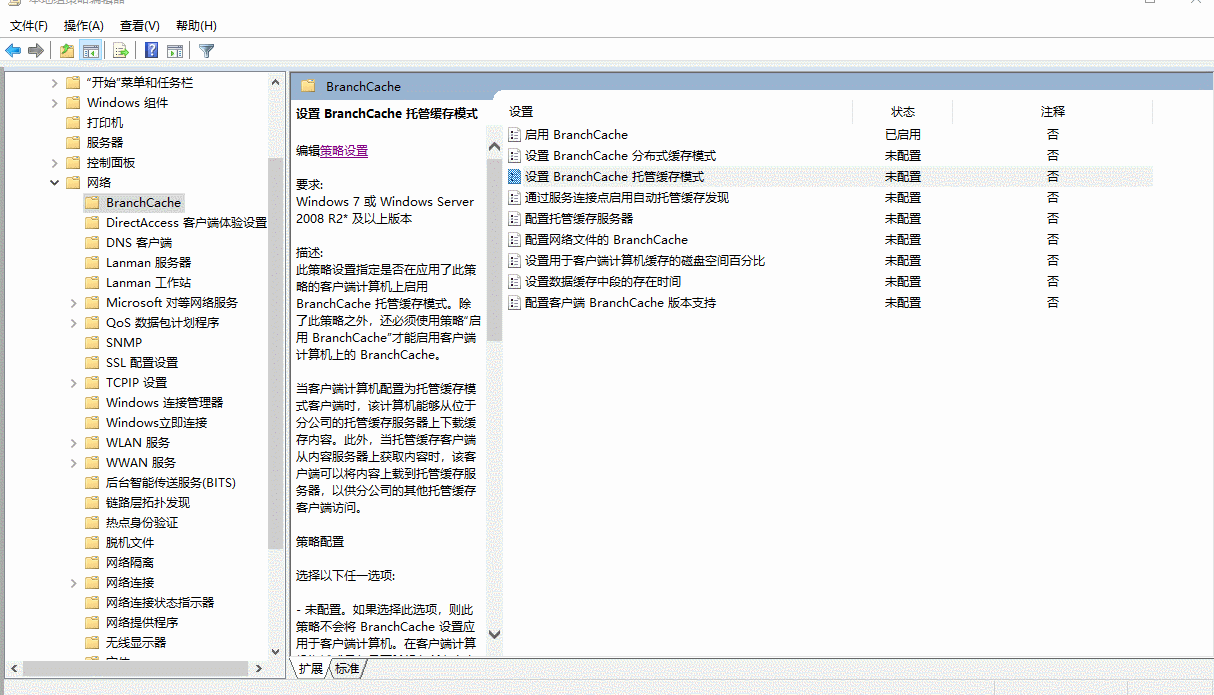1214x695 pixels.
Task: Click folder icon of BranchCache tree node
Action: tap(93, 202)
